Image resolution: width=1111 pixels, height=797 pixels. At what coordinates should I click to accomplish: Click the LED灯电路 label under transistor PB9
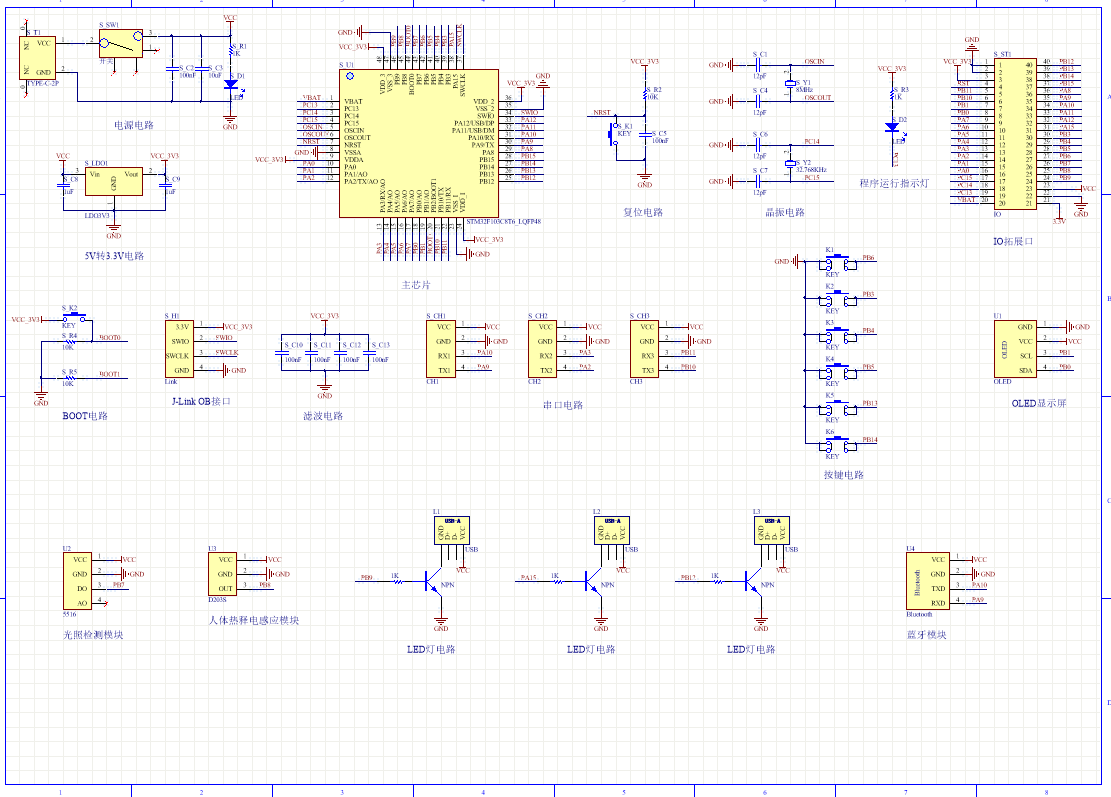(x=431, y=649)
